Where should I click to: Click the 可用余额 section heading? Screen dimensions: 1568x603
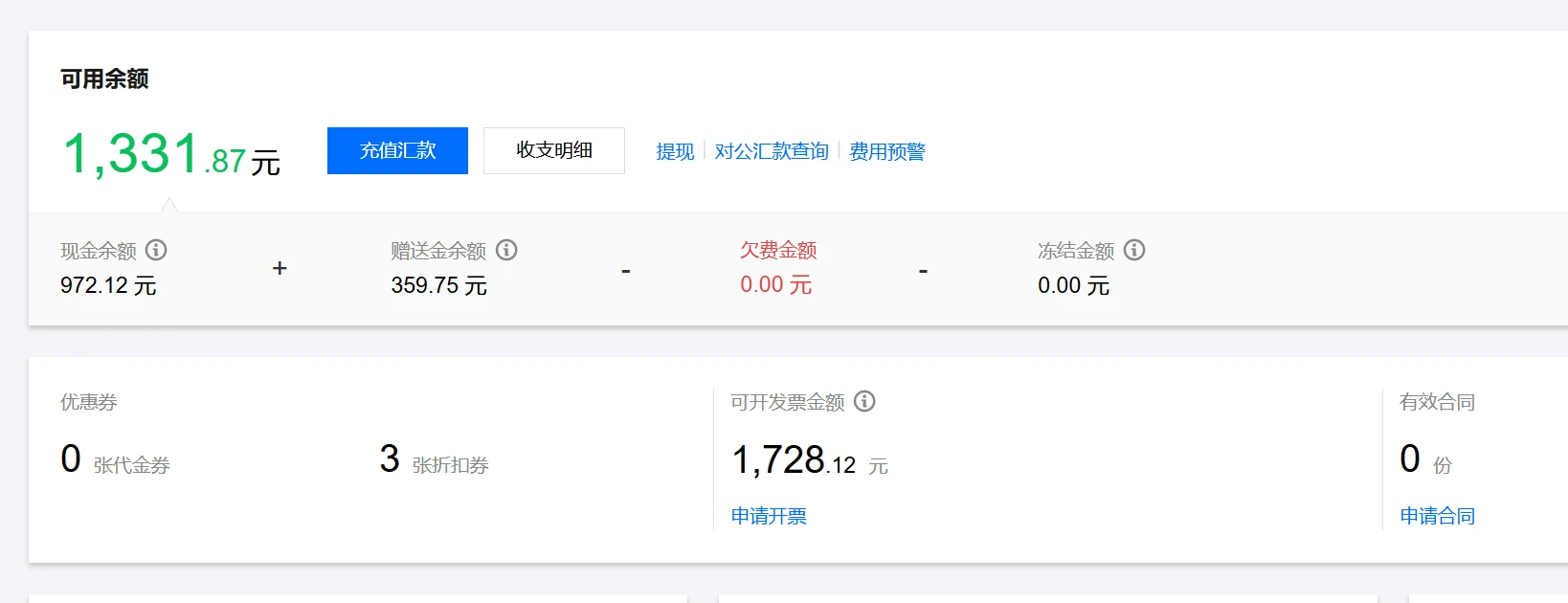click(x=104, y=78)
